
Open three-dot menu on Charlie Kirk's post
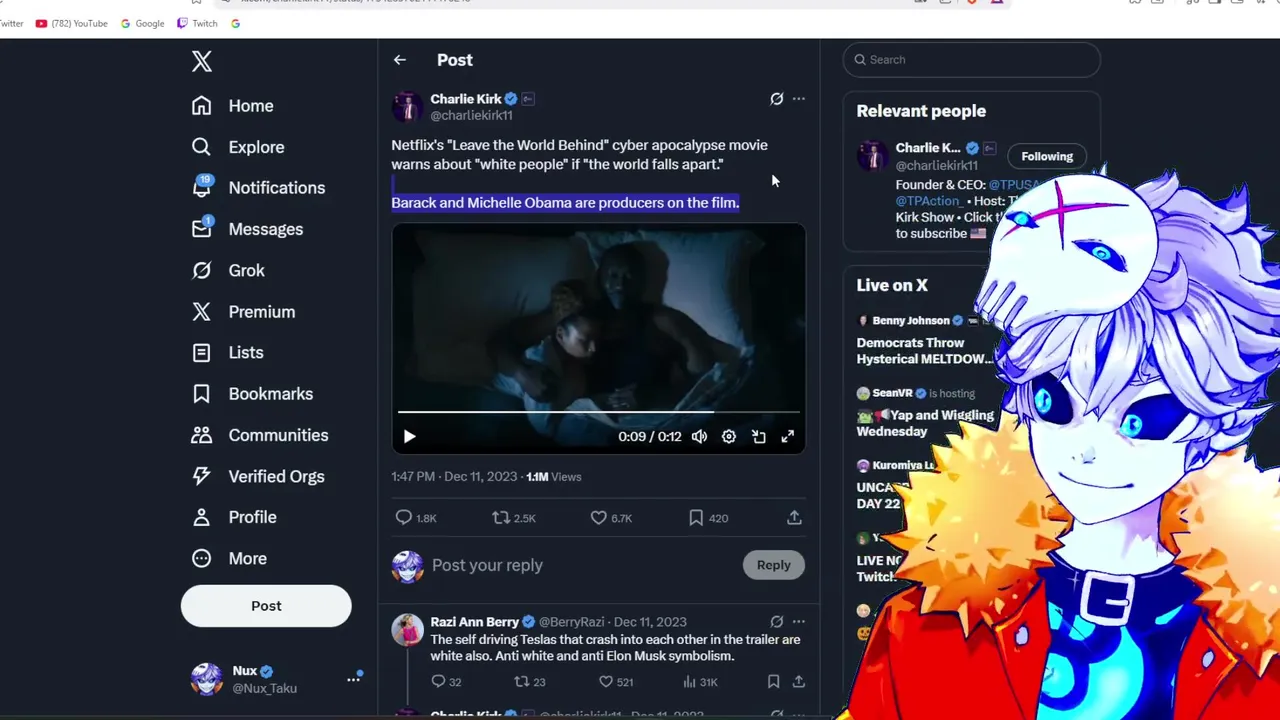click(798, 99)
